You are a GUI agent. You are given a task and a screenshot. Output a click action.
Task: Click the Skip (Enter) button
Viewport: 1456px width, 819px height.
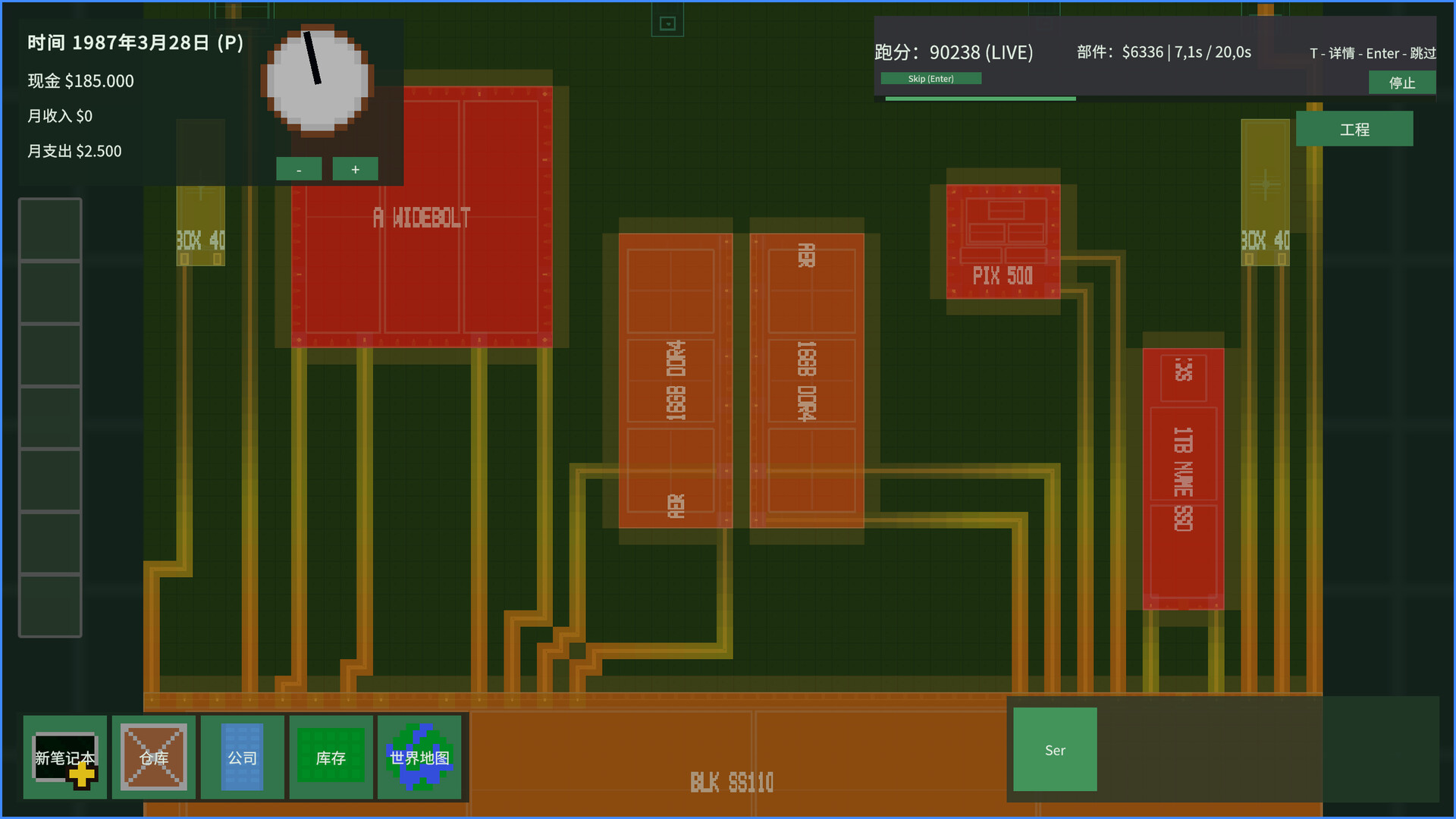930,78
